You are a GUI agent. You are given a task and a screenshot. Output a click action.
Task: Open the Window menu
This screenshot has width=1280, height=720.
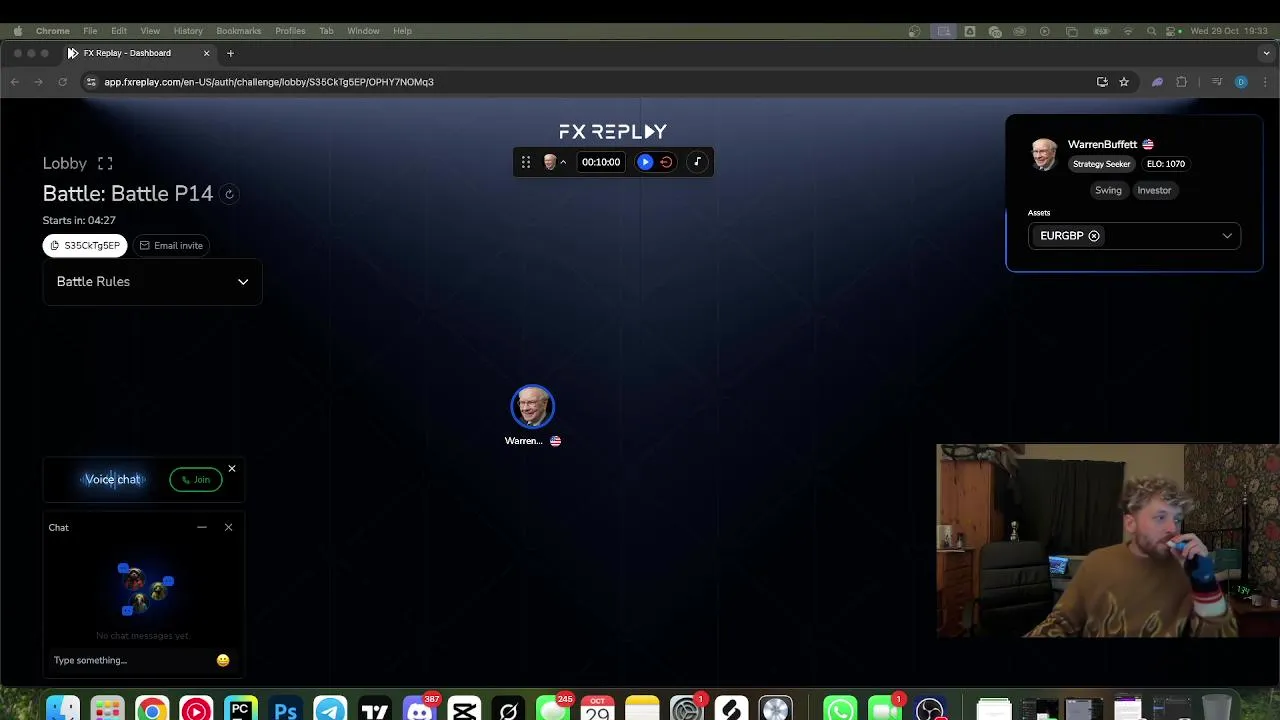pyautogui.click(x=363, y=31)
